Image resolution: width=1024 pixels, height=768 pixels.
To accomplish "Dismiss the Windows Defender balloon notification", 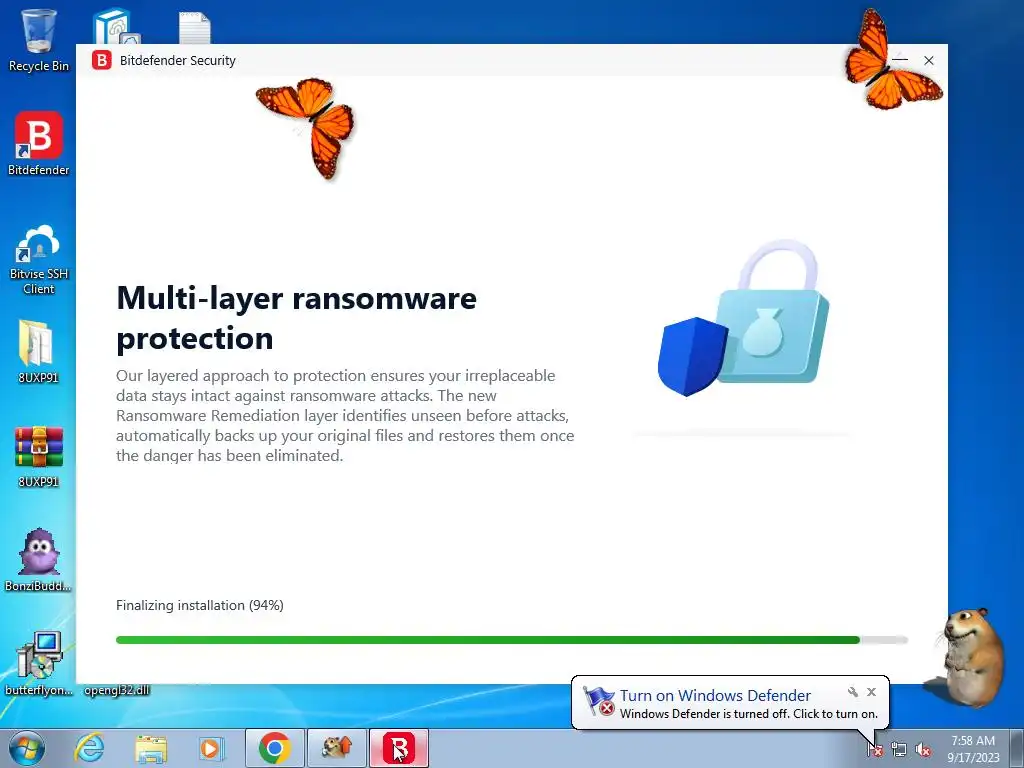I will (x=871, y=692).
